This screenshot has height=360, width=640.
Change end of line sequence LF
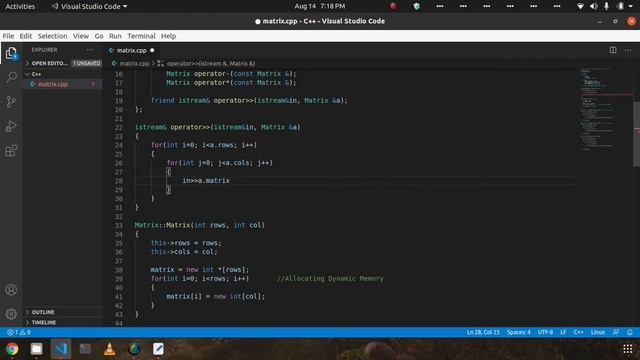pyautogui.click(x=563, y=332)
